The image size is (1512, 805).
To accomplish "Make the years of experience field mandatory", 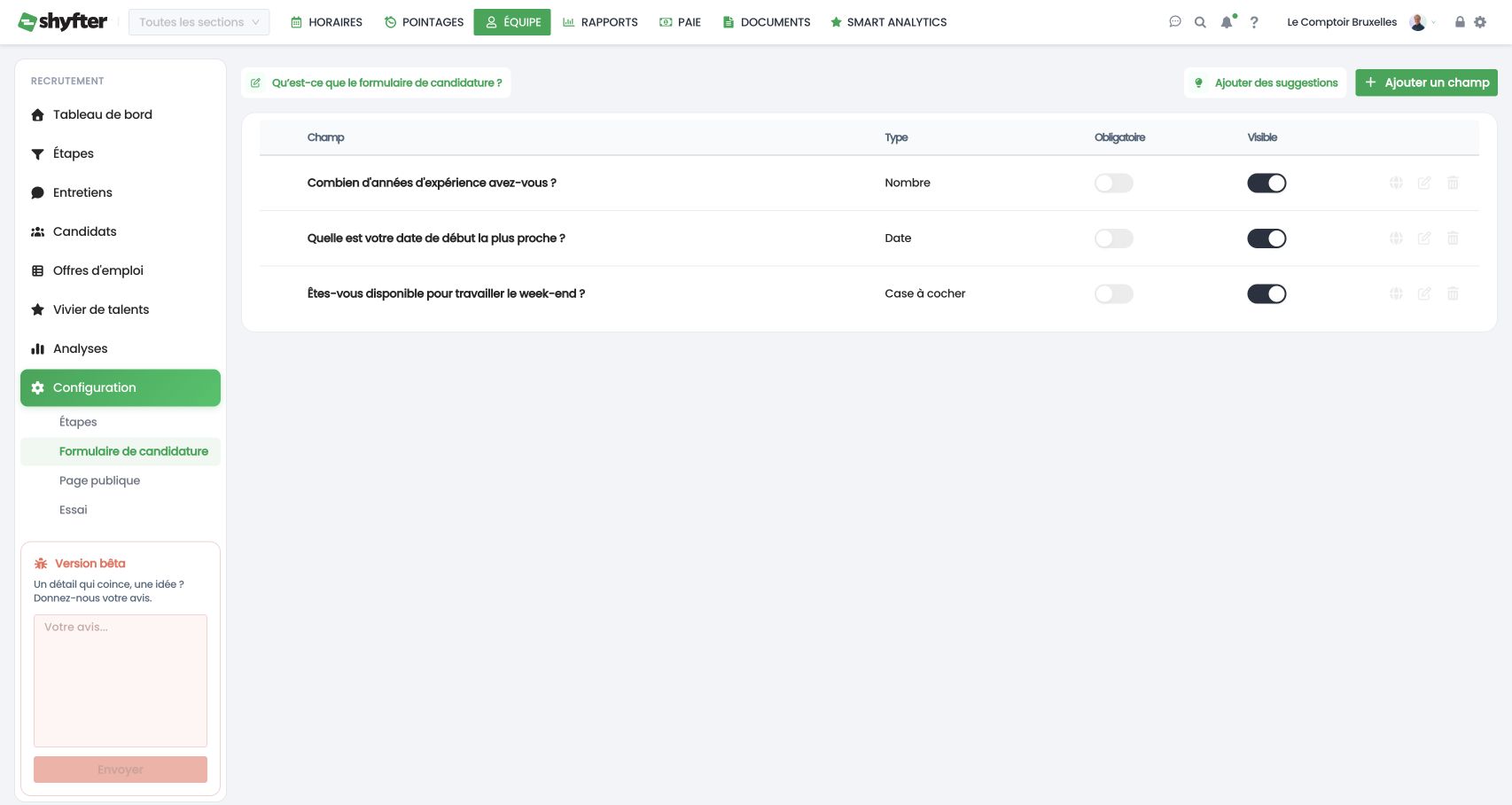I will click(1114, 183).
